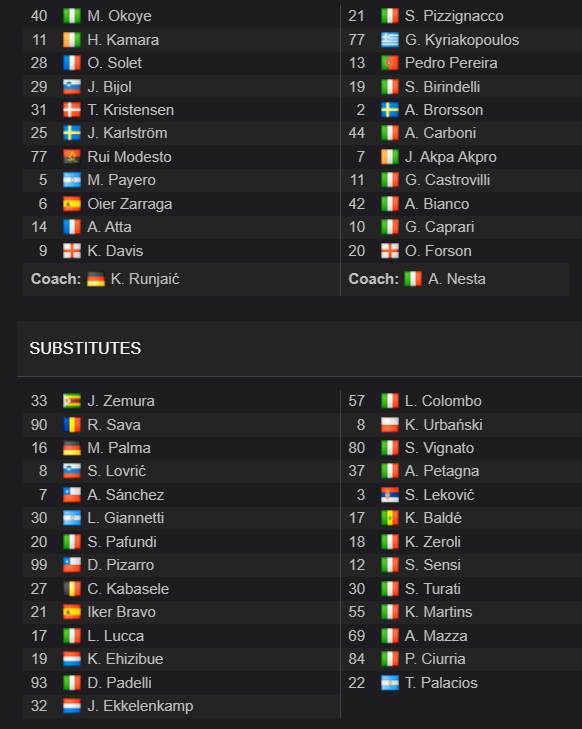The image size is (582, 729).
Task: Select substitute J. Ekkelenkamp
Action: pyautogui.click(x=140, y=706)
